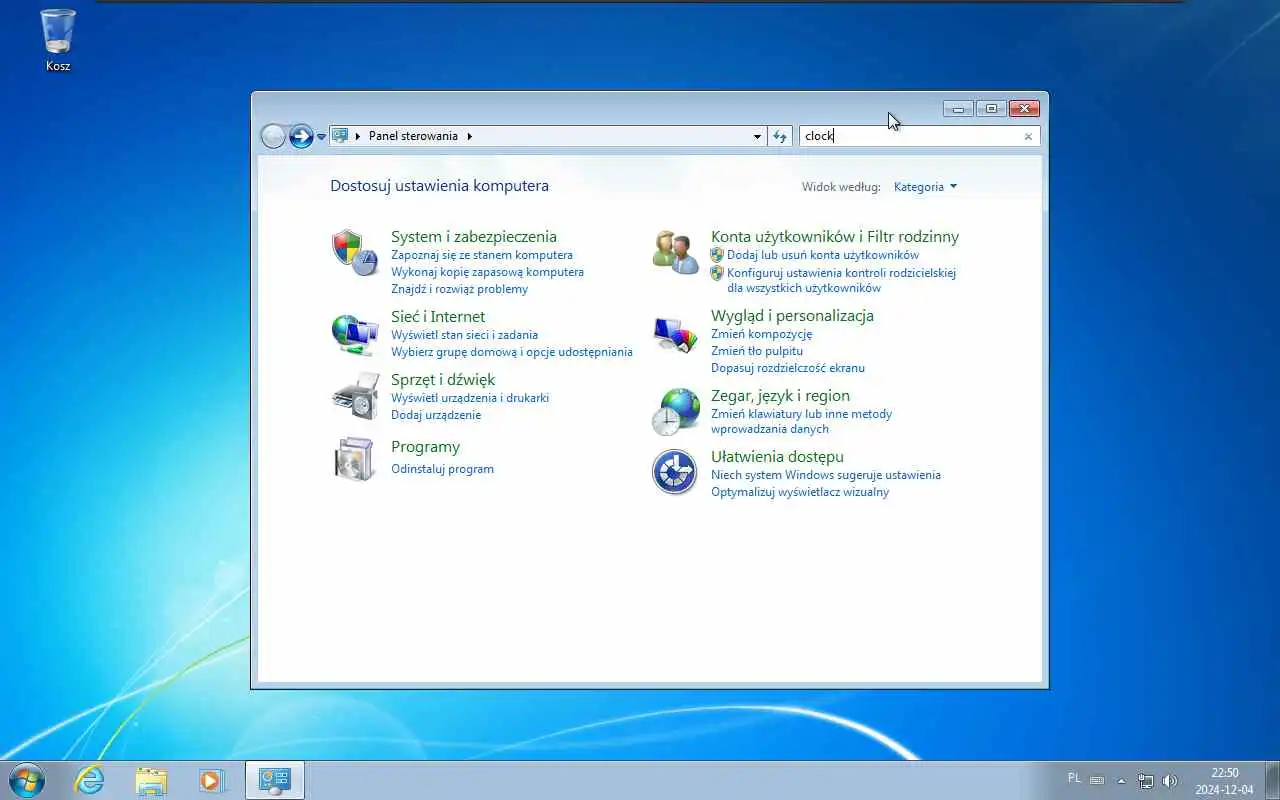
Task: Click Optymalizuj wyświetlacz wizualny link
Action: [x=800, y=492]
